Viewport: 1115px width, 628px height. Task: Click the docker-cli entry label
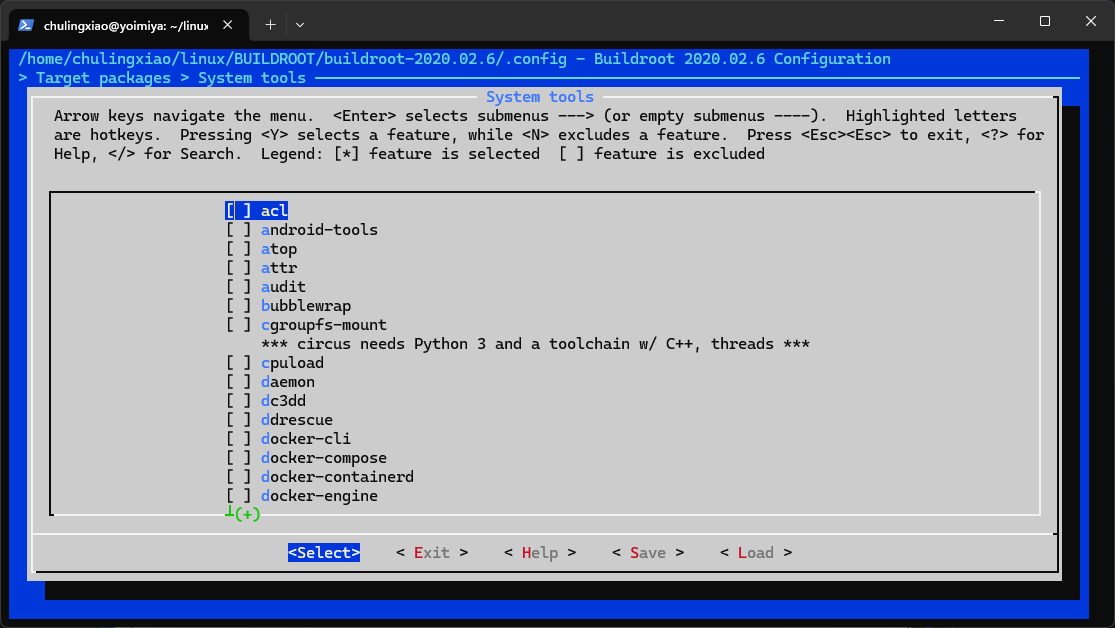point(306,439)
